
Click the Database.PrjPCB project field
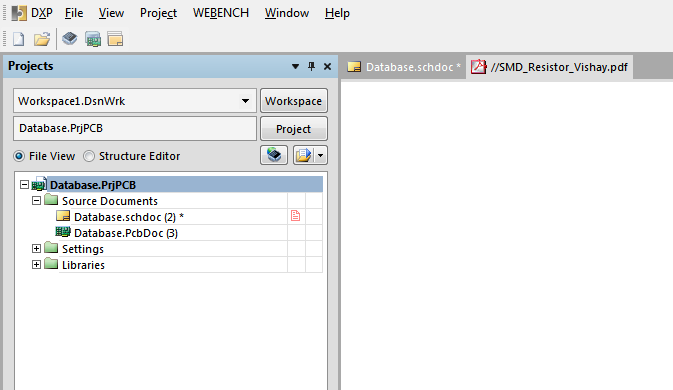tap(135, 128)
